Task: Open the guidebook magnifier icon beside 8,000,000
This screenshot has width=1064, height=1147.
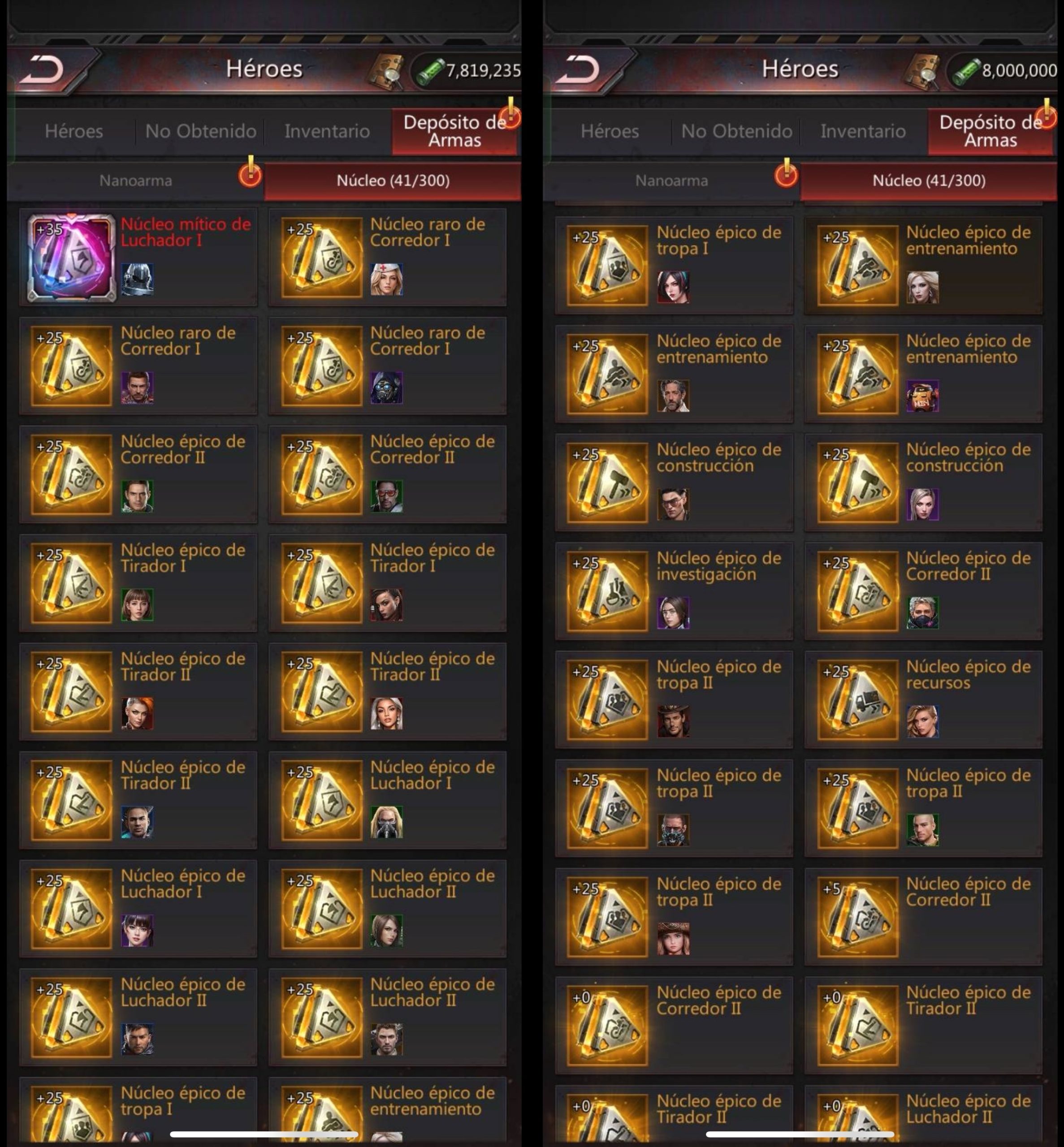Action: pos(922,71)
